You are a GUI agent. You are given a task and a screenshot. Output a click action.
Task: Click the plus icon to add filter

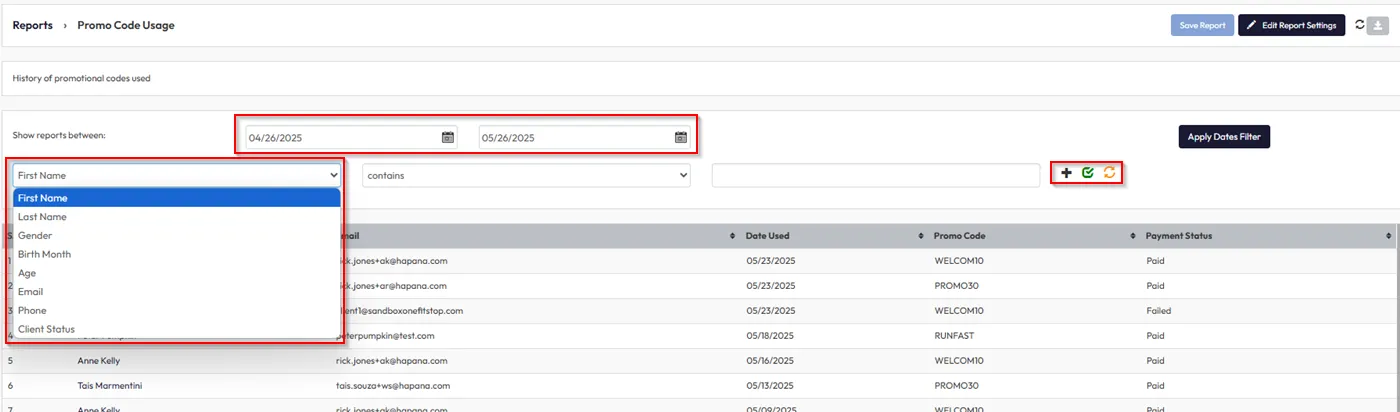1067,173
